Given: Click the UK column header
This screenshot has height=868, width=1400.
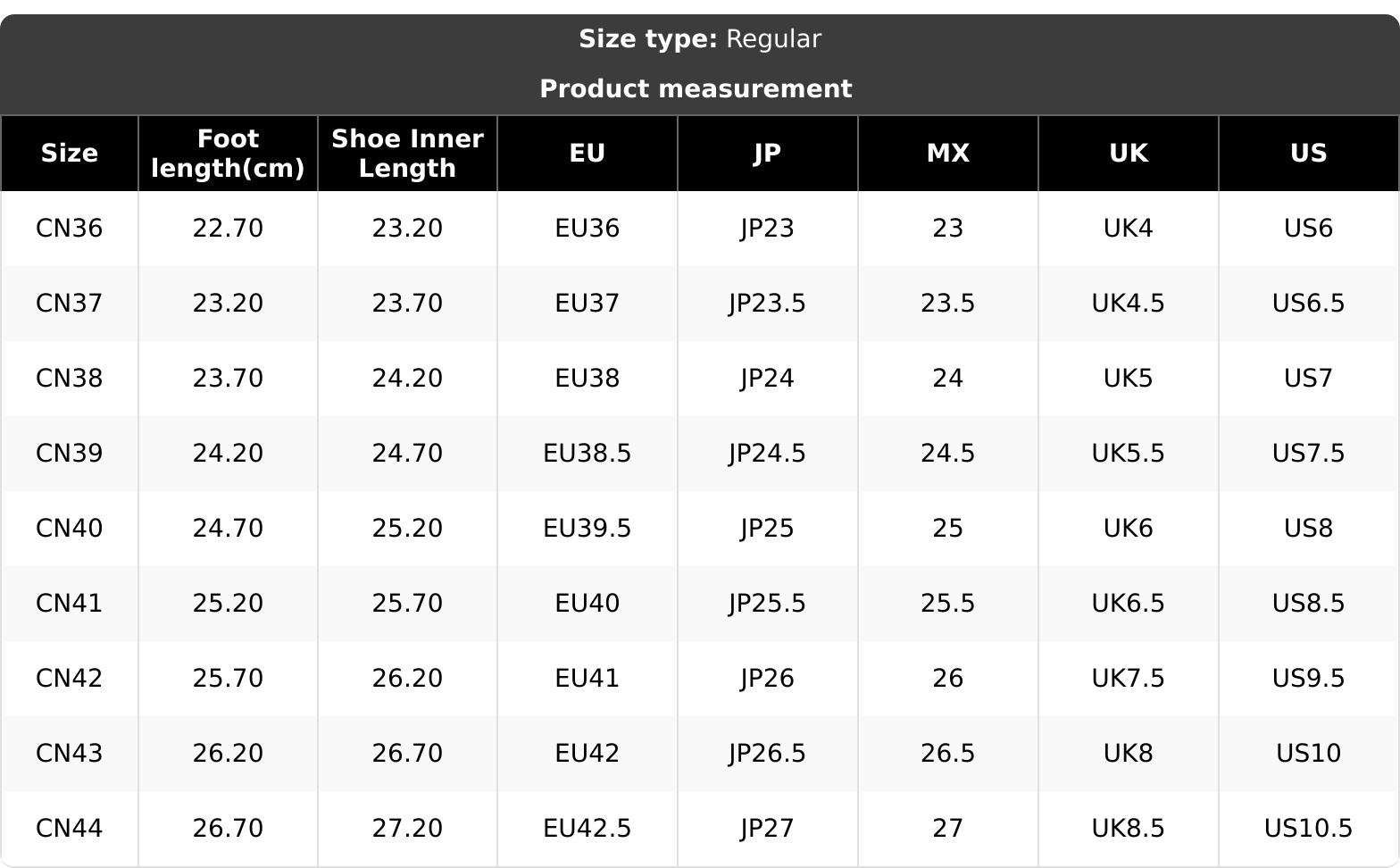Looking at the screenshot, I should [x=1128, y=154].
